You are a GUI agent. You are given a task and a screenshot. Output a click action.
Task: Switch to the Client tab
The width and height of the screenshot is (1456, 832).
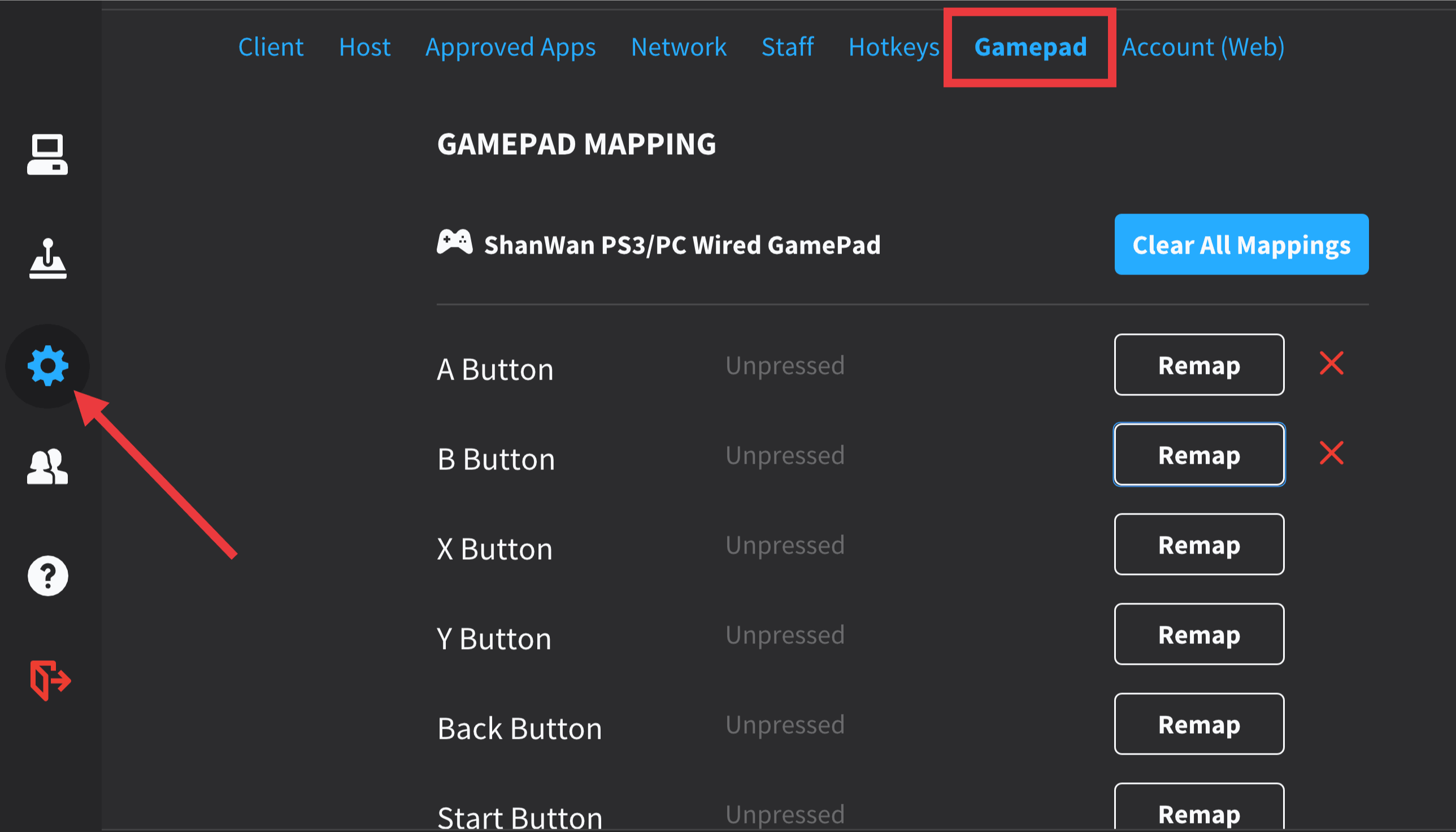pyautogui.click(x=271, y=47)
